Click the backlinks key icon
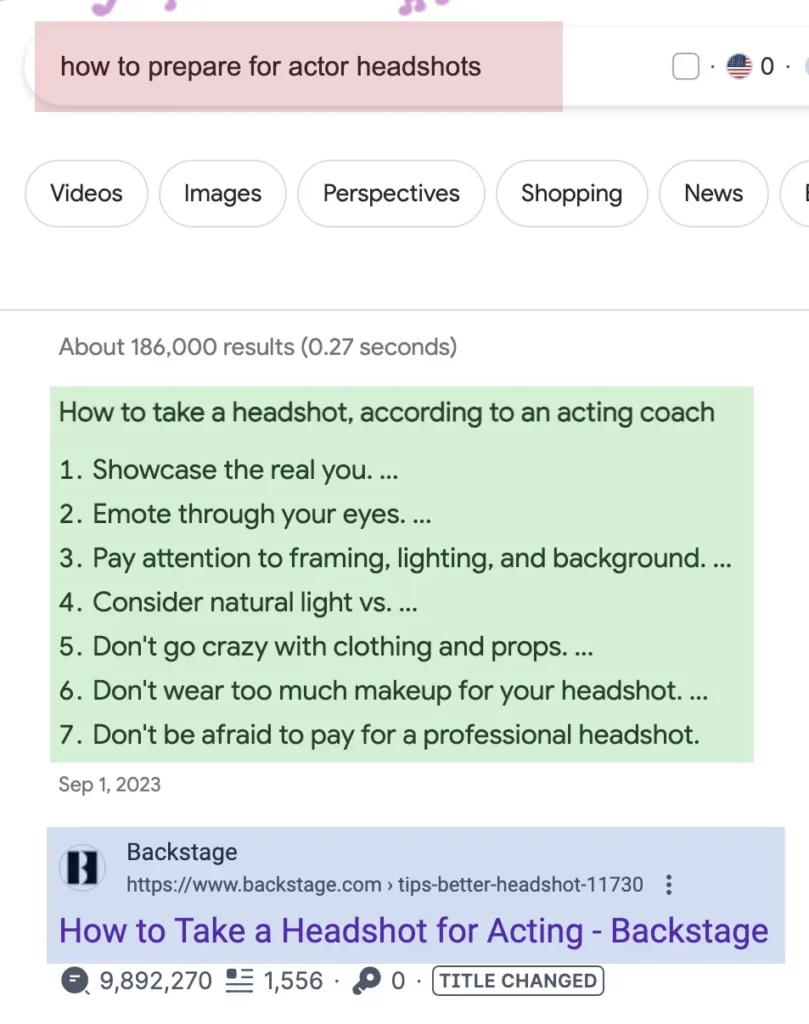This screenshot has width=809, height=1024. pos(366,981)
